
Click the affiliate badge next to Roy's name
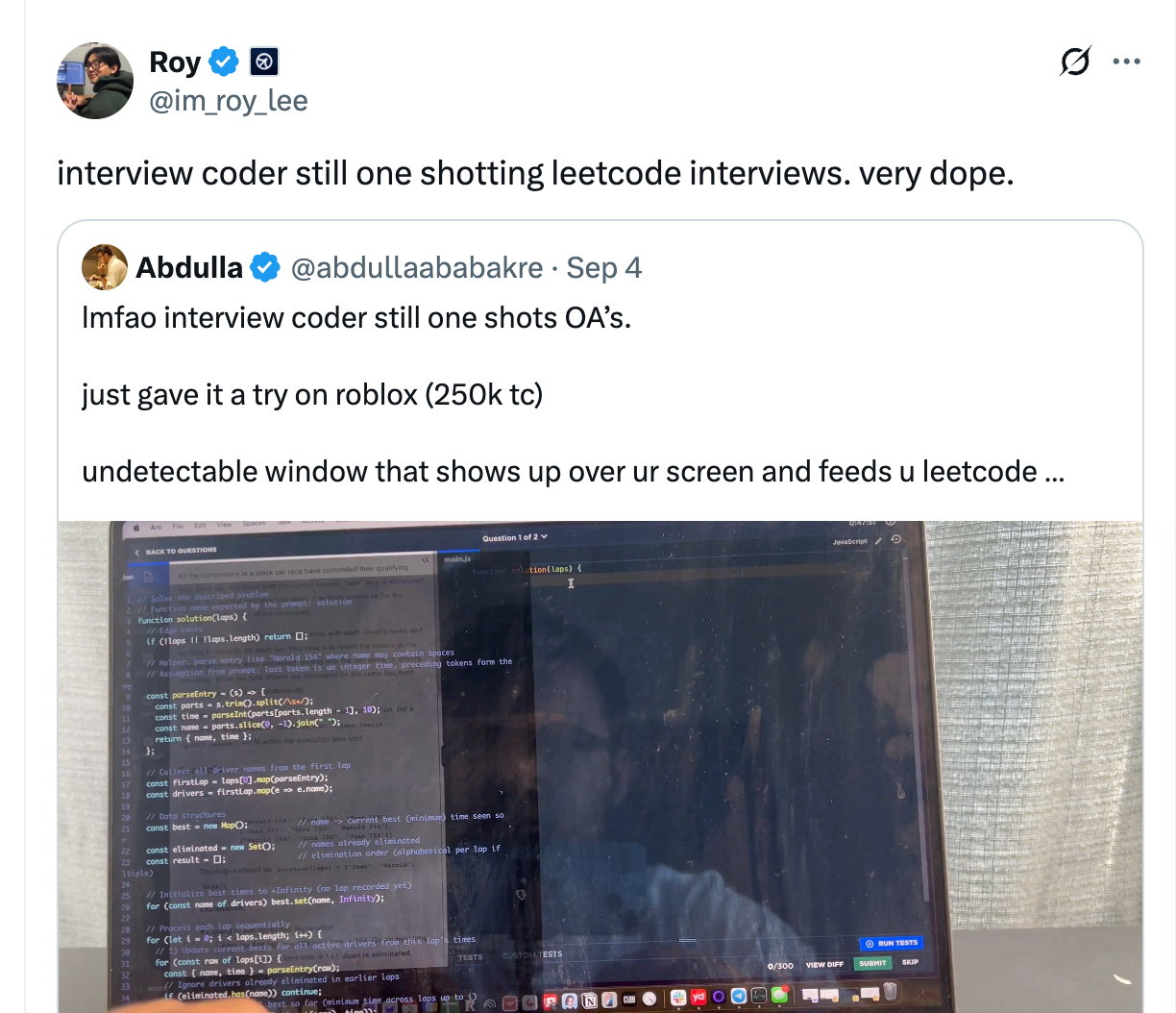point(264,62)
